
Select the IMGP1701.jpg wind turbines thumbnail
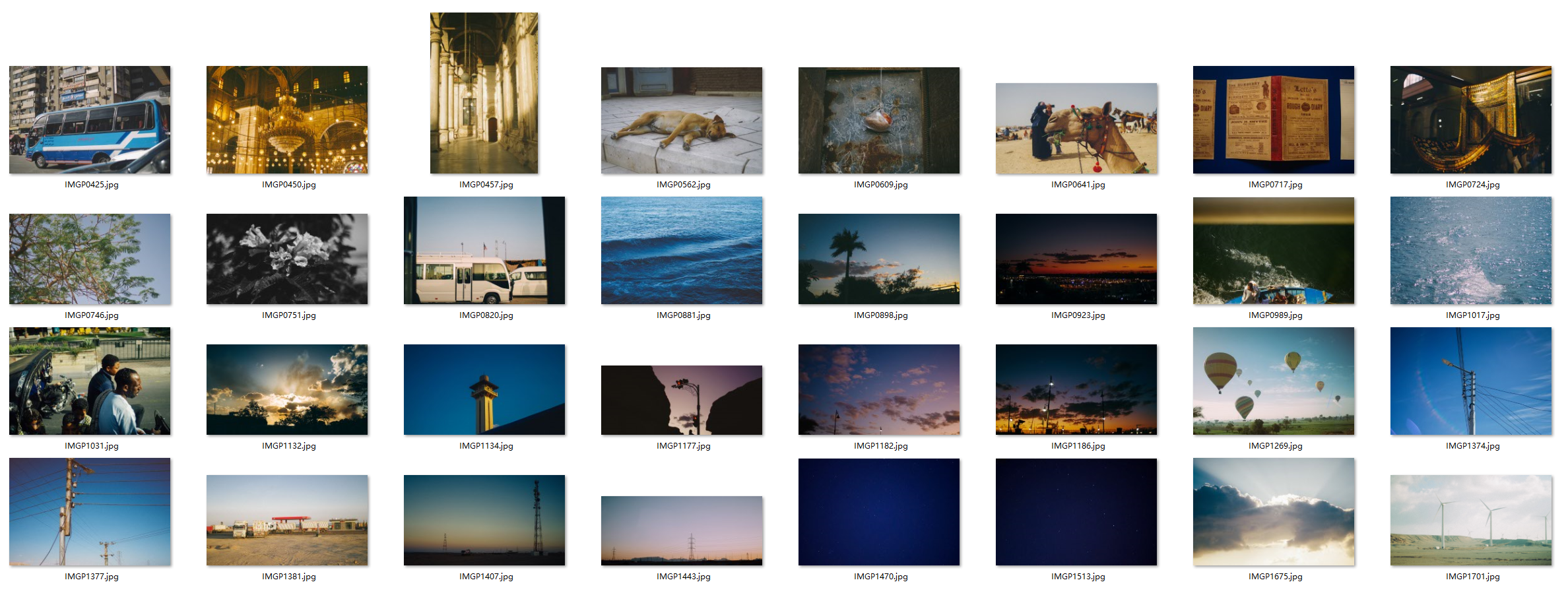pyautogui.click(x=1471, y=520)
